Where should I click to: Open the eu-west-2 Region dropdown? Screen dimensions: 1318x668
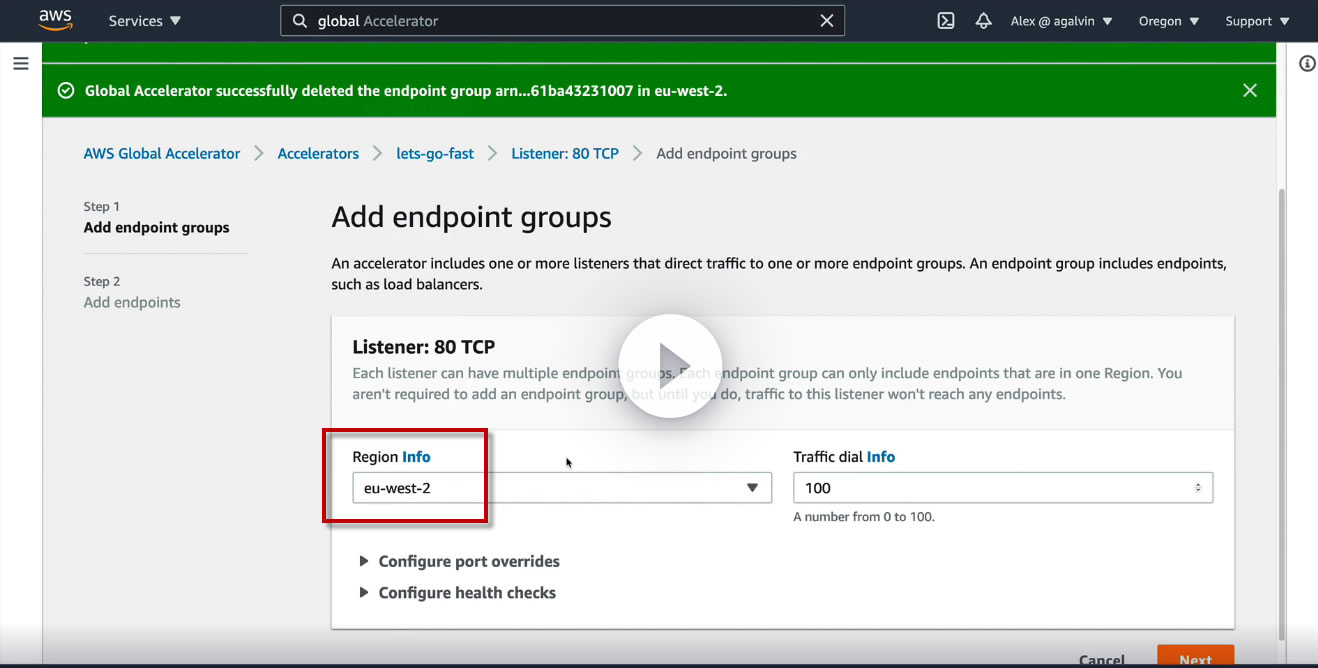[x=562, y=488]
